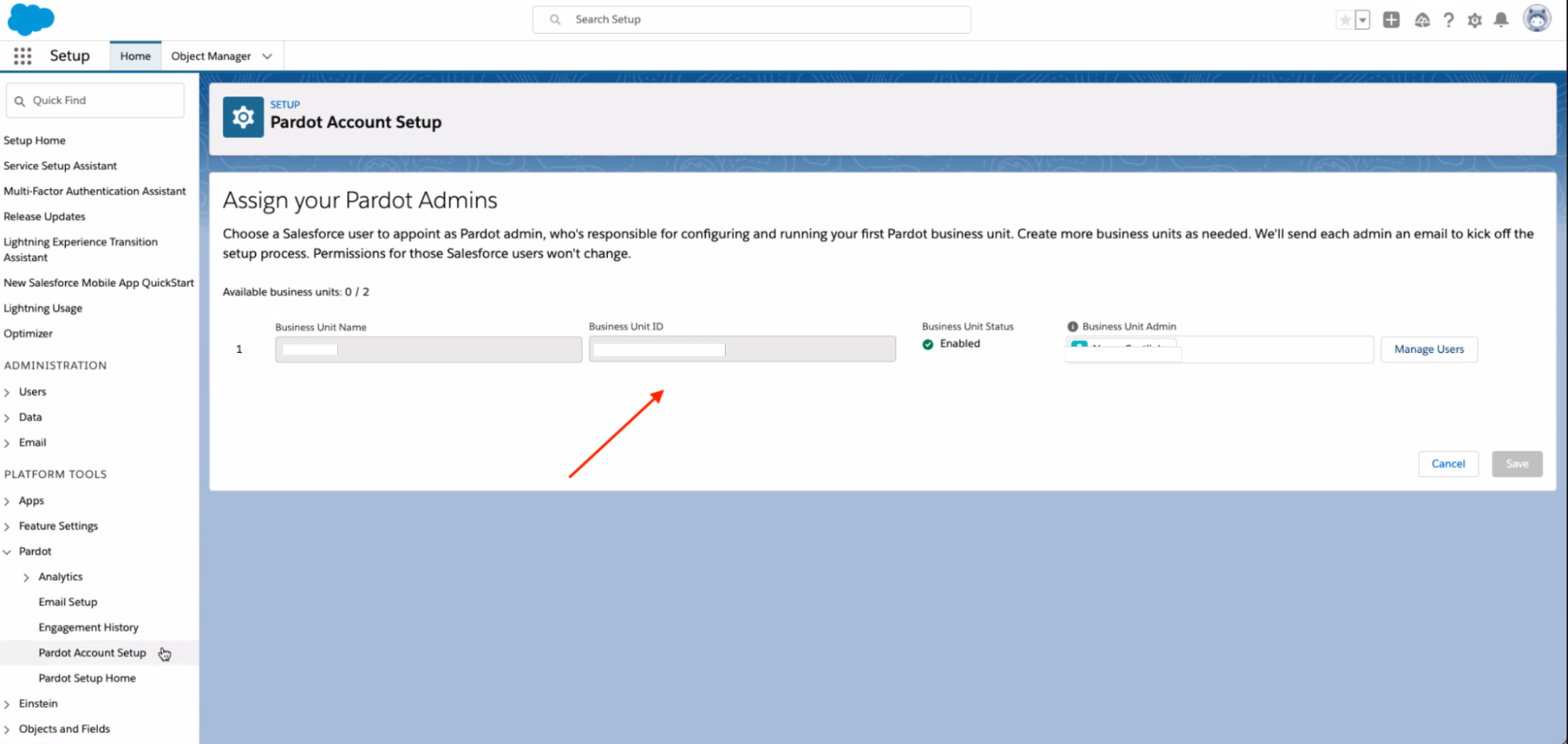The height and width of the screenshot is (744, 1568).
Task: Click the Favorites star icon
Action: (1344, 20)
